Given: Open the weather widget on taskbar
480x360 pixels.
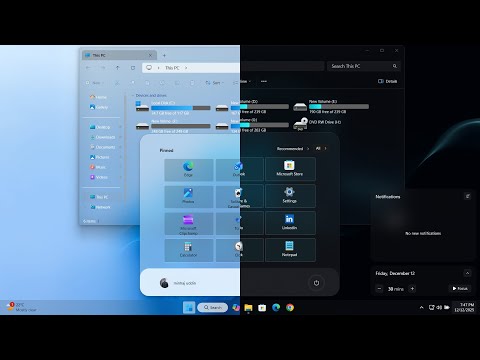Looking at the screenshot, I should point(22,307).
